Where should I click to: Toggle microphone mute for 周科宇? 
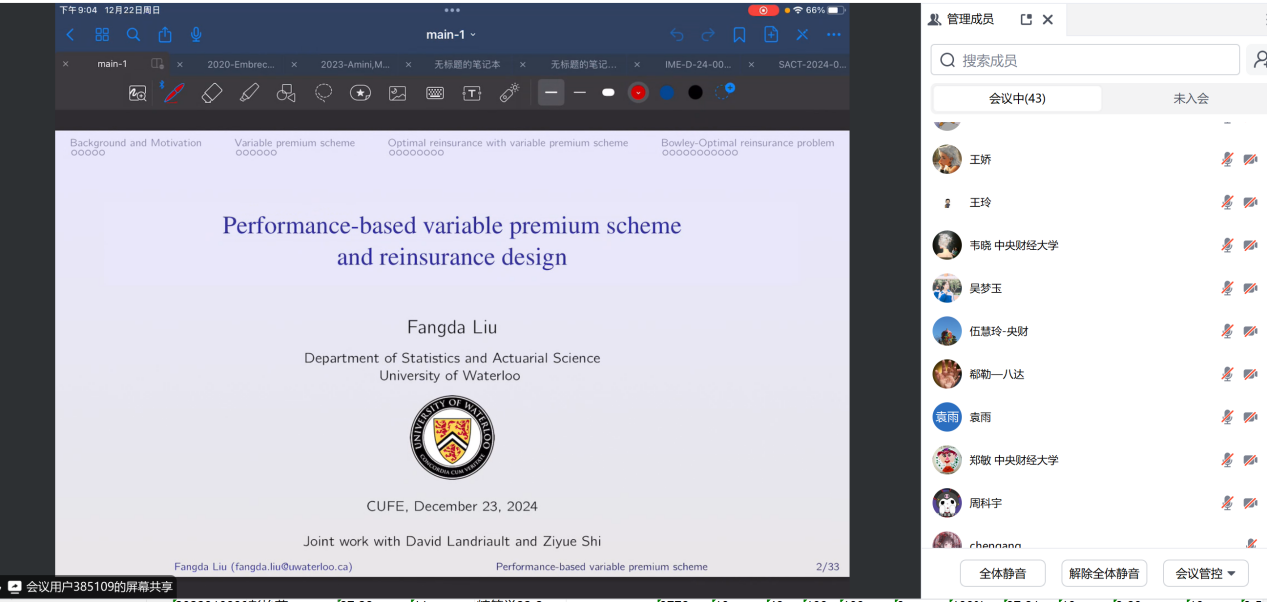[x=1227, y=503]
